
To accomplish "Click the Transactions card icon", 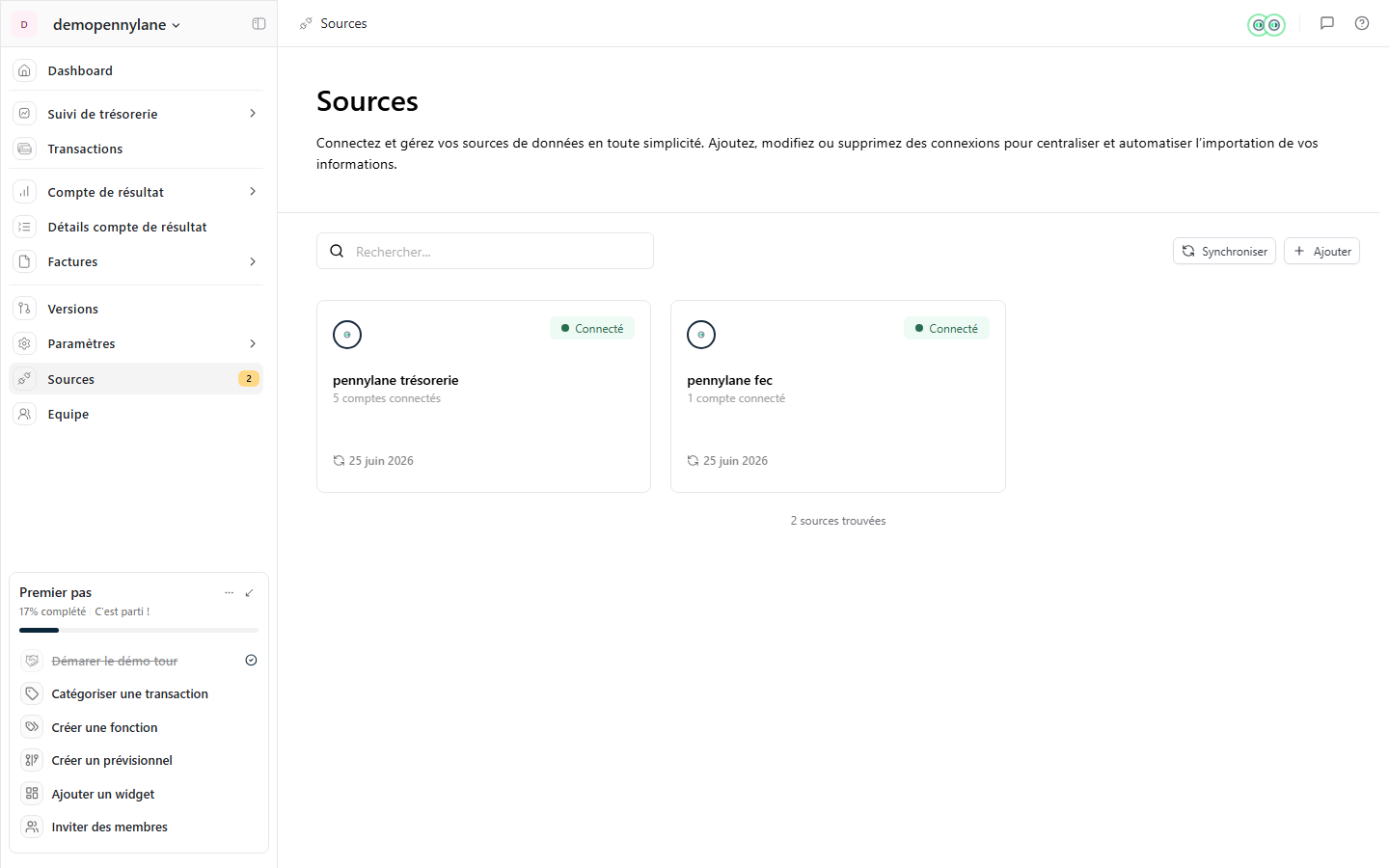I will (25, 149).
